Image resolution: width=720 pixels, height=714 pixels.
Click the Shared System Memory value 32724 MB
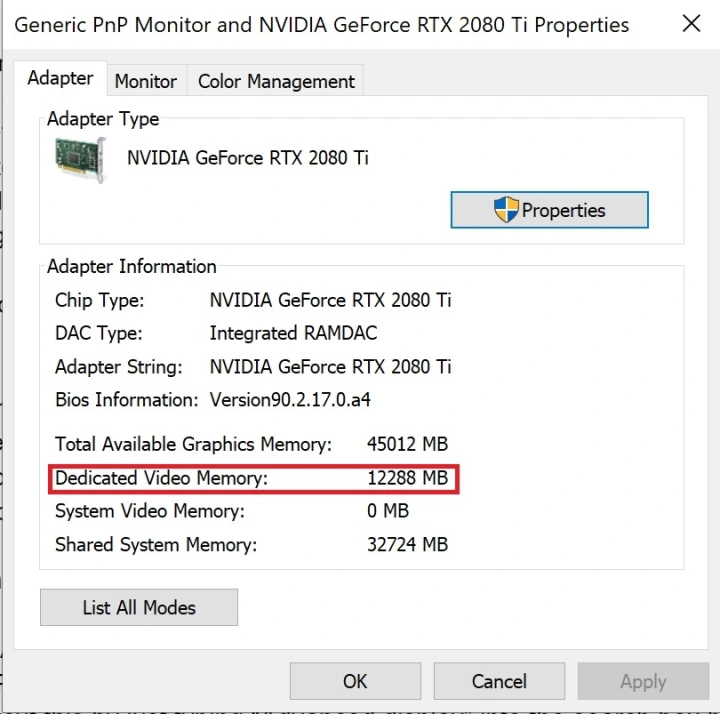(407, 545)
